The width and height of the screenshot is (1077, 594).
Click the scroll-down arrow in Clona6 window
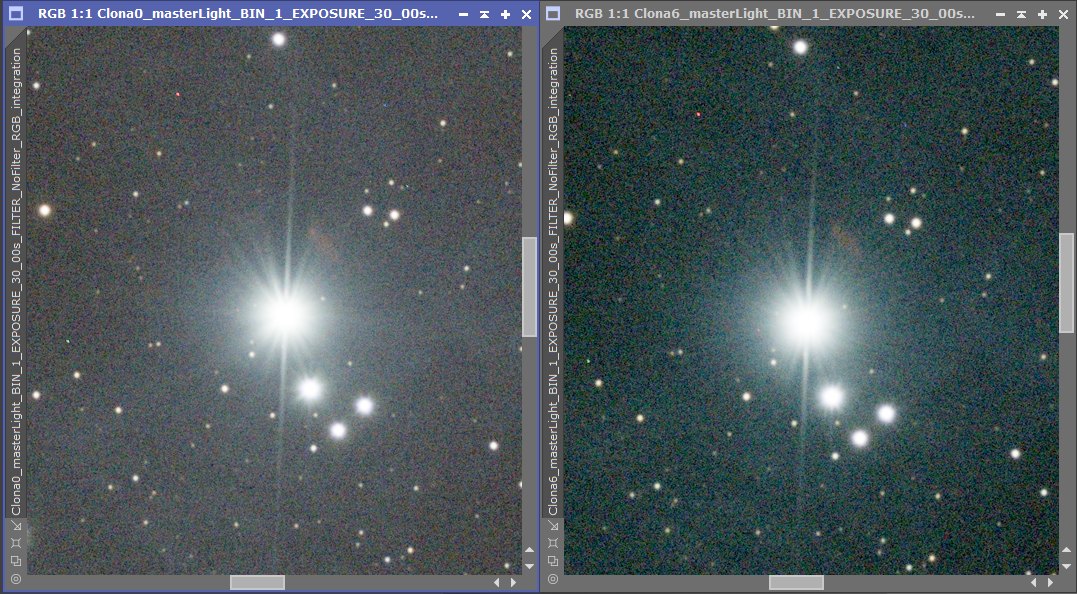click(x=1066, y=566)
